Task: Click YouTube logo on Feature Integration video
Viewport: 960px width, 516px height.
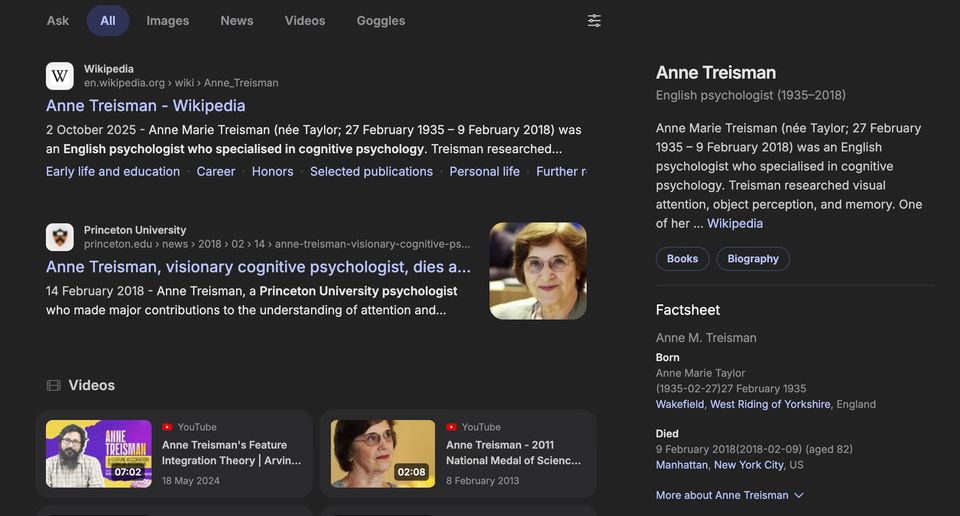Action: pos(167,427)
